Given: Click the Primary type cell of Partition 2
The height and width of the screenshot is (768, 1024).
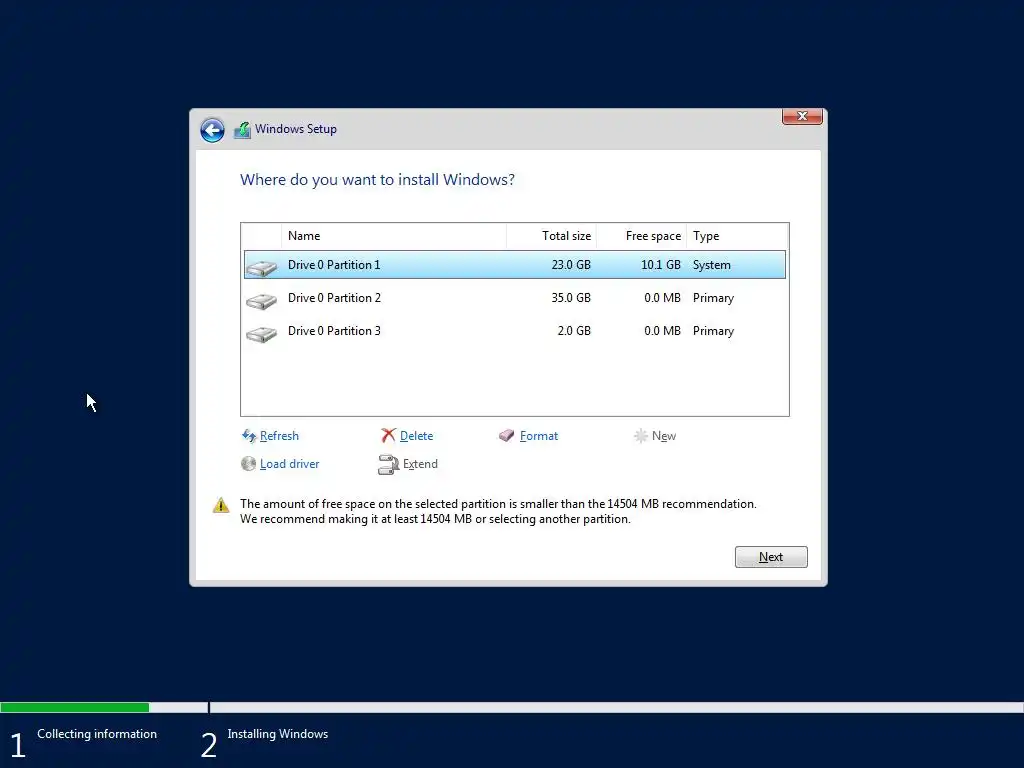Looking at the screenshot, I should (x=713, y=298).
